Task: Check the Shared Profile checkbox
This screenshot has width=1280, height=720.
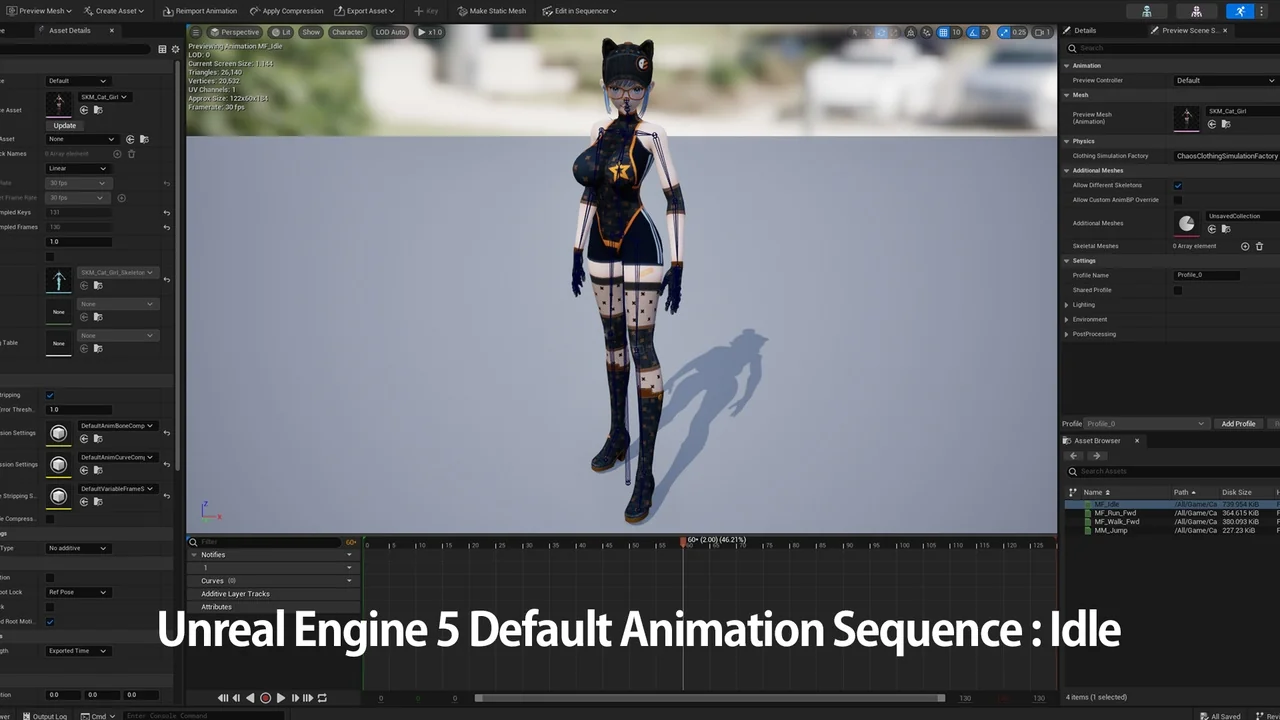Action: pyautogui.click(x=1178, y=290)
